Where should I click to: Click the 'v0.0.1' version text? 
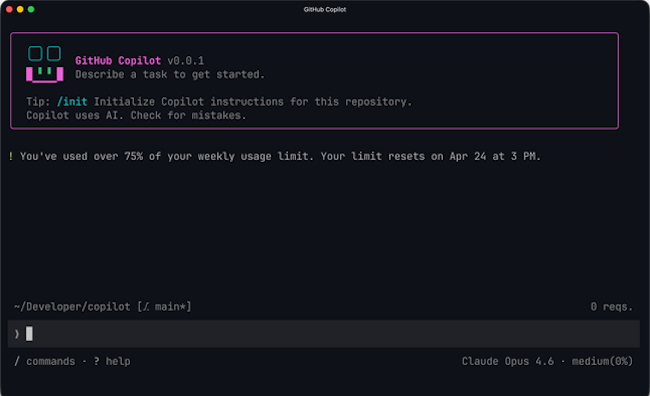tap(186, 61)
